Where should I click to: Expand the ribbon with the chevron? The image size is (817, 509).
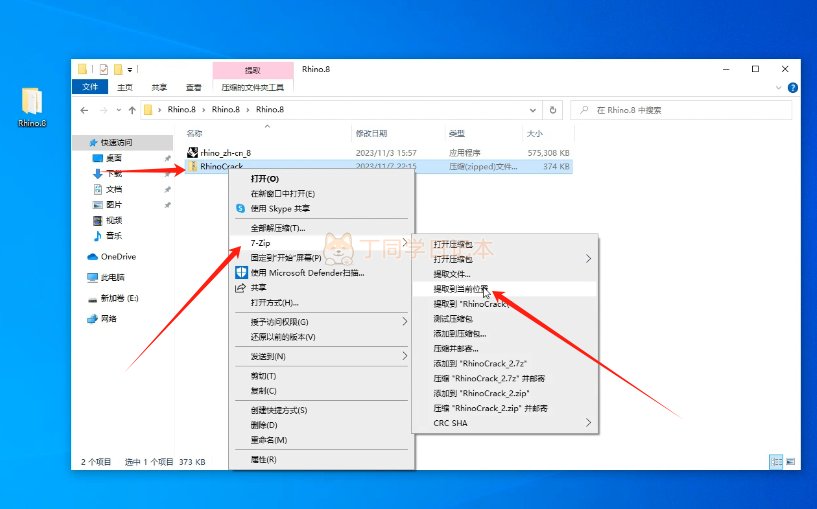coord(779,88)
